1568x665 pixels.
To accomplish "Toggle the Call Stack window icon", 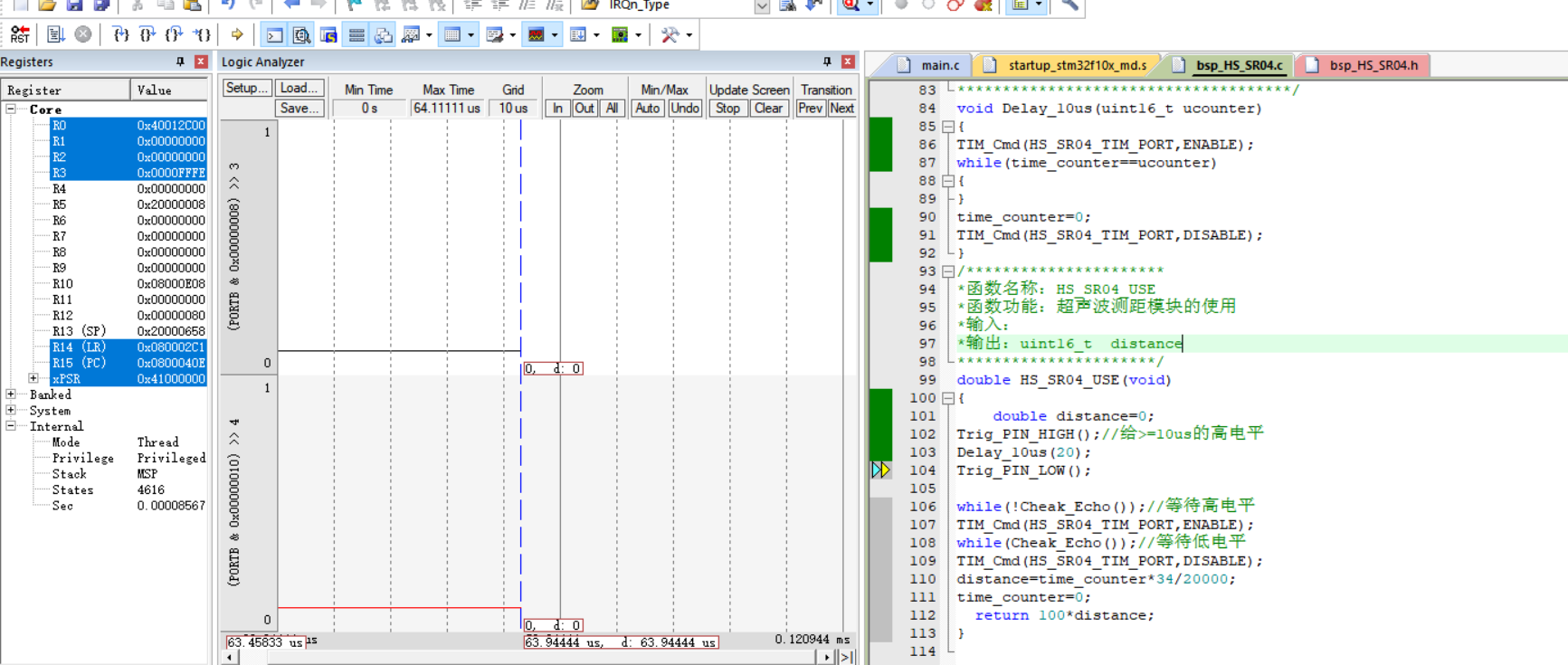I will pyautogui.click(x=384, y=34).
